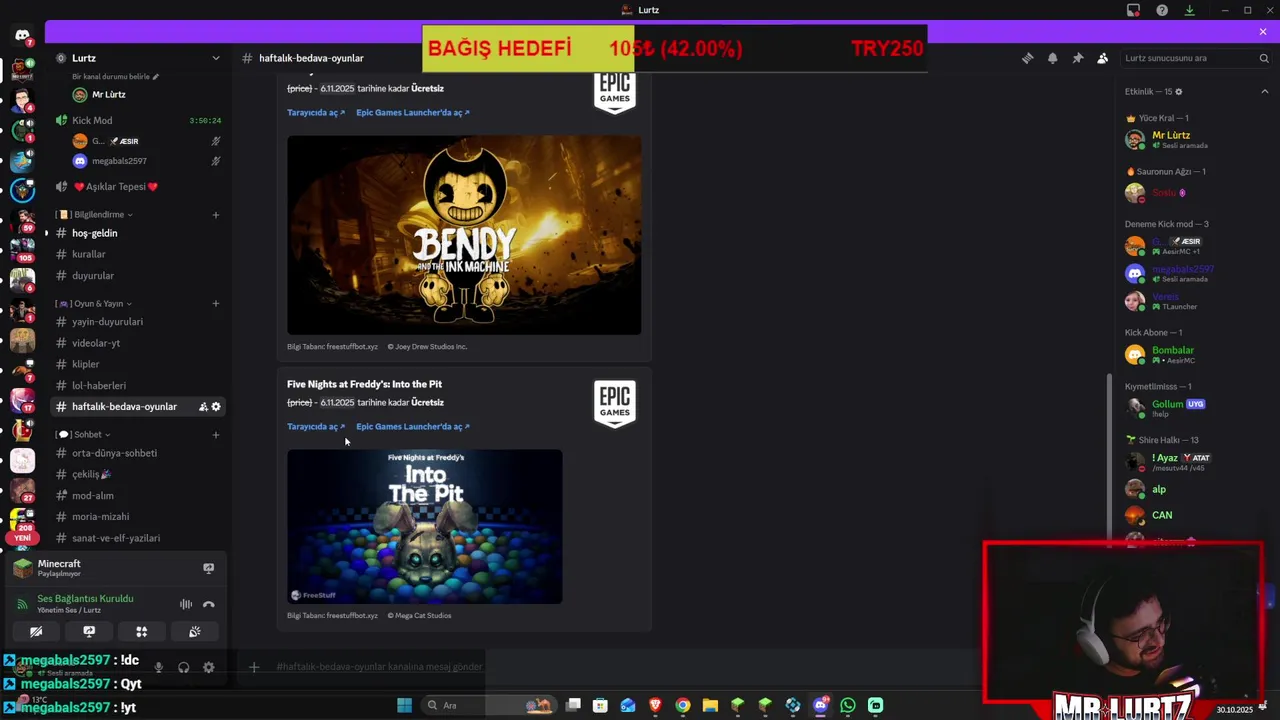Open Windows Start button
The image size is (1280, 720).
pyautogui.click(x=404, y=705)
